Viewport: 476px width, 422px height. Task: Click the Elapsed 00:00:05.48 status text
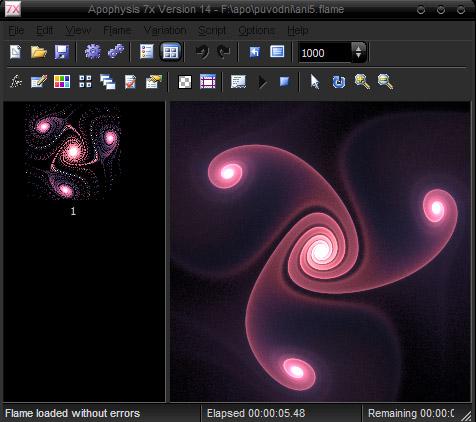pyautogui.click(x=256, y=413)
